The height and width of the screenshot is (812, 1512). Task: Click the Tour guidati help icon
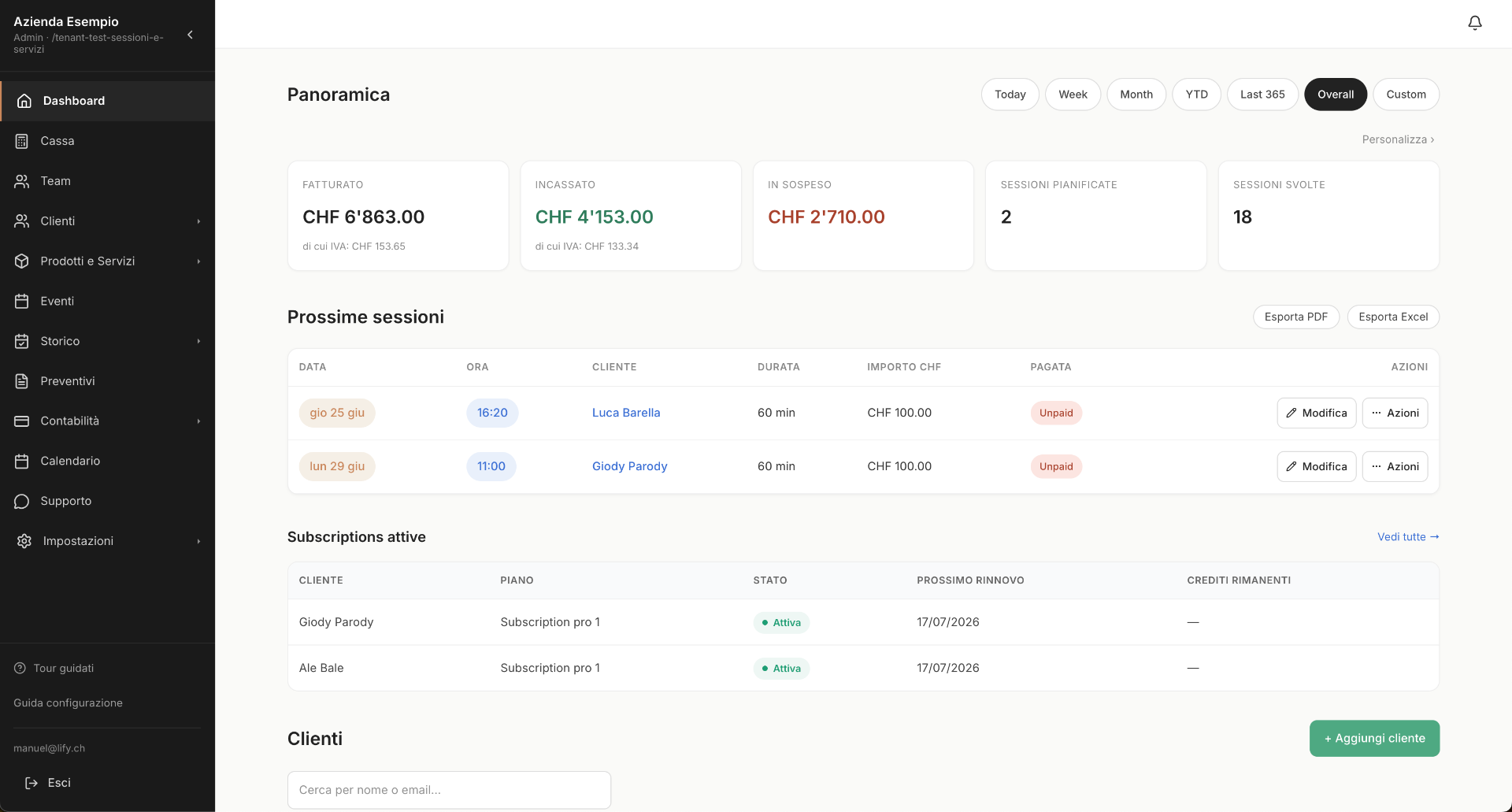coord(20,668)
